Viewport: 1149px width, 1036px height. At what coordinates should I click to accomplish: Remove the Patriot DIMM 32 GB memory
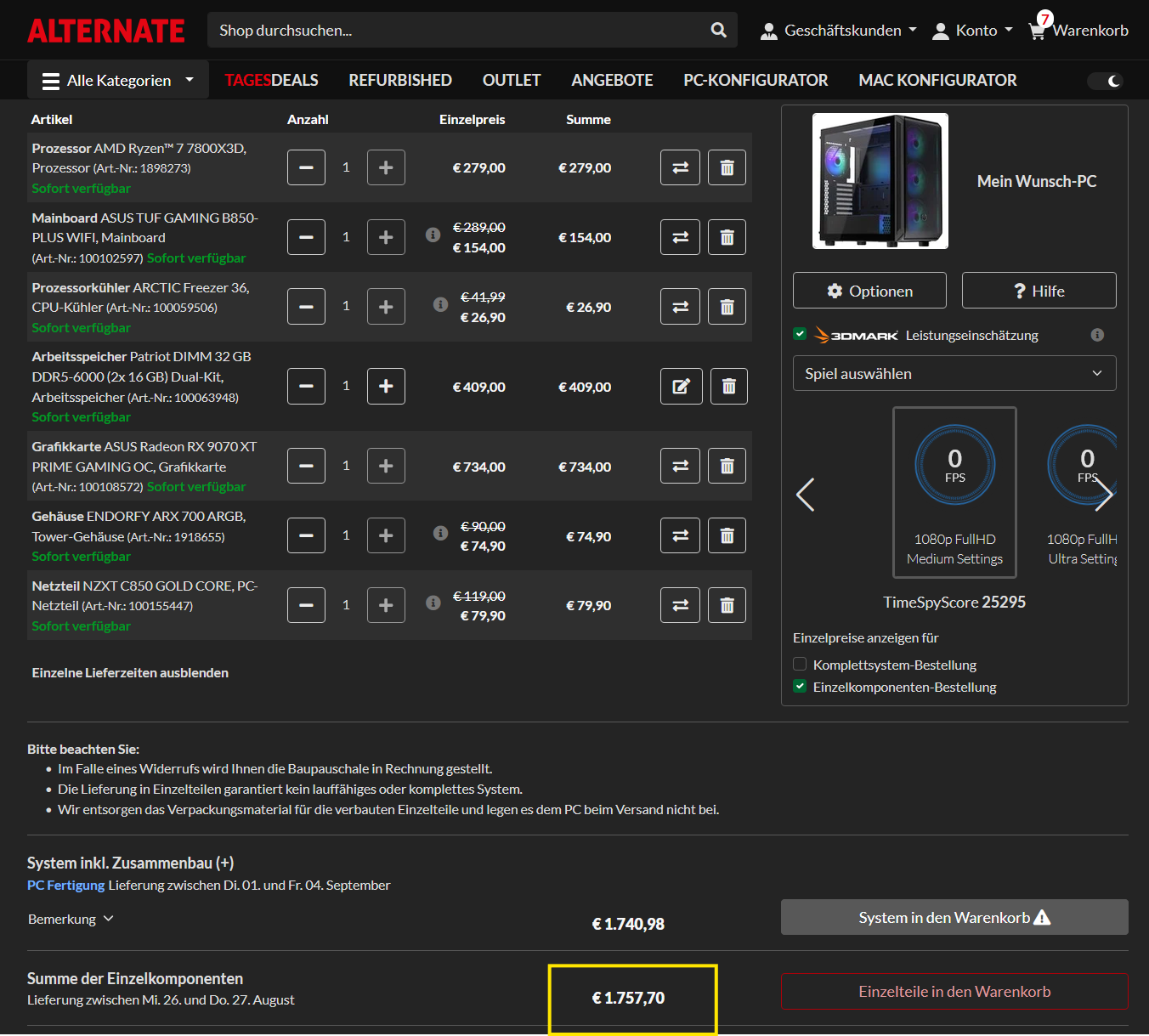[728, 386]
